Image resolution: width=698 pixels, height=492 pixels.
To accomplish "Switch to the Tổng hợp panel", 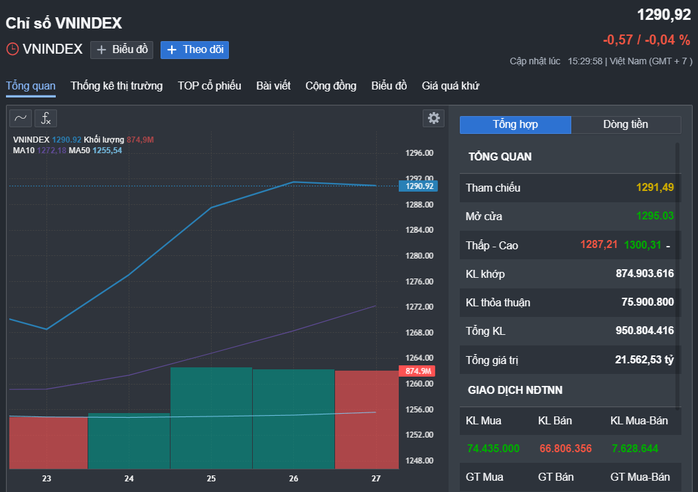I will [515, 125].
